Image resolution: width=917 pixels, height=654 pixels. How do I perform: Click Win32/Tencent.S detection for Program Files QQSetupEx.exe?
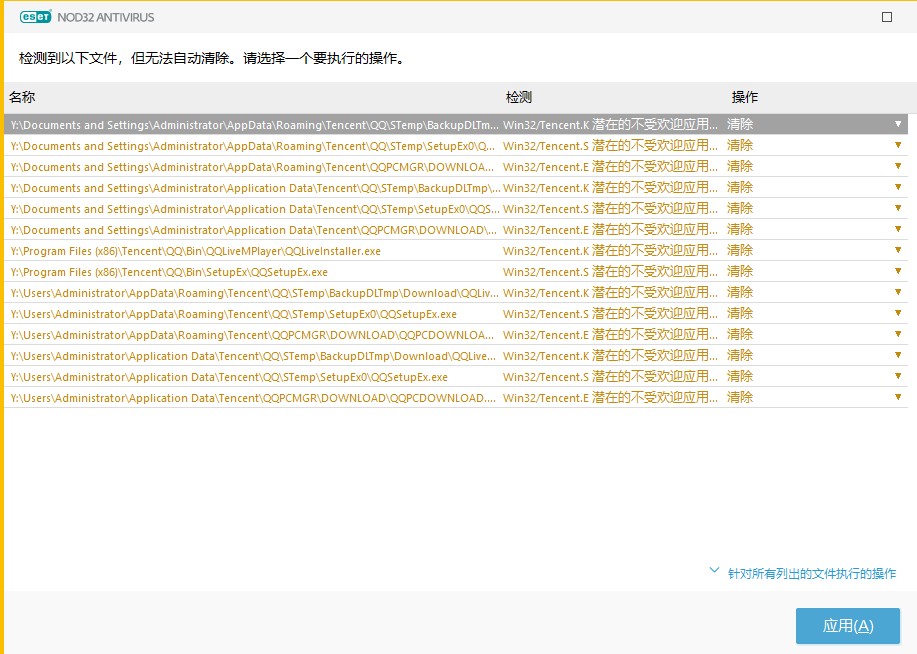pos(610,272)
